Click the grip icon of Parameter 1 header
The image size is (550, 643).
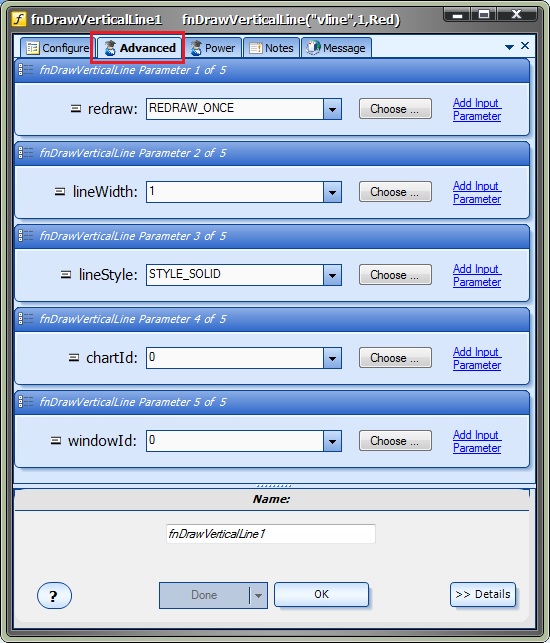coord(25,70)
